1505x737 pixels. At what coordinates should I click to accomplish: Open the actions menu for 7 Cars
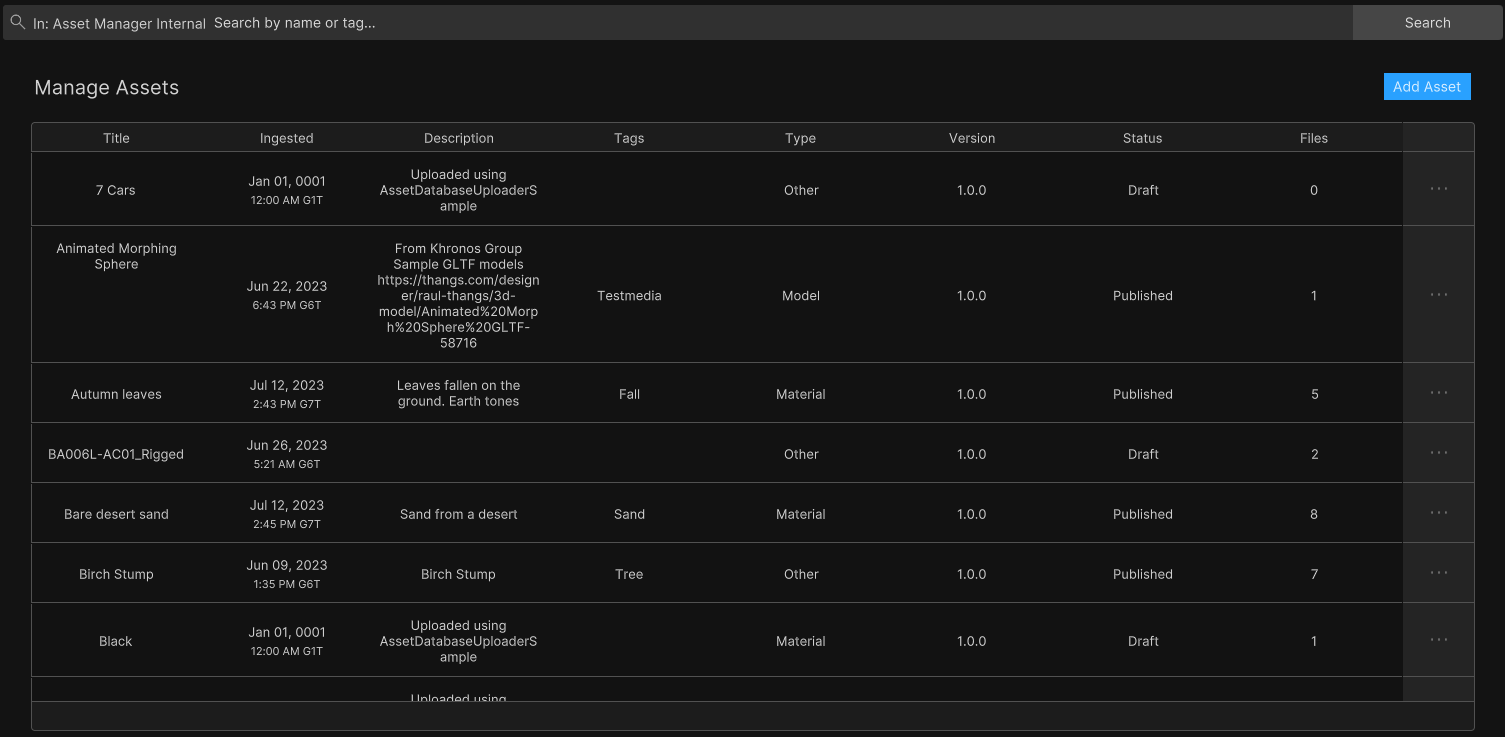click(1438, 188)
